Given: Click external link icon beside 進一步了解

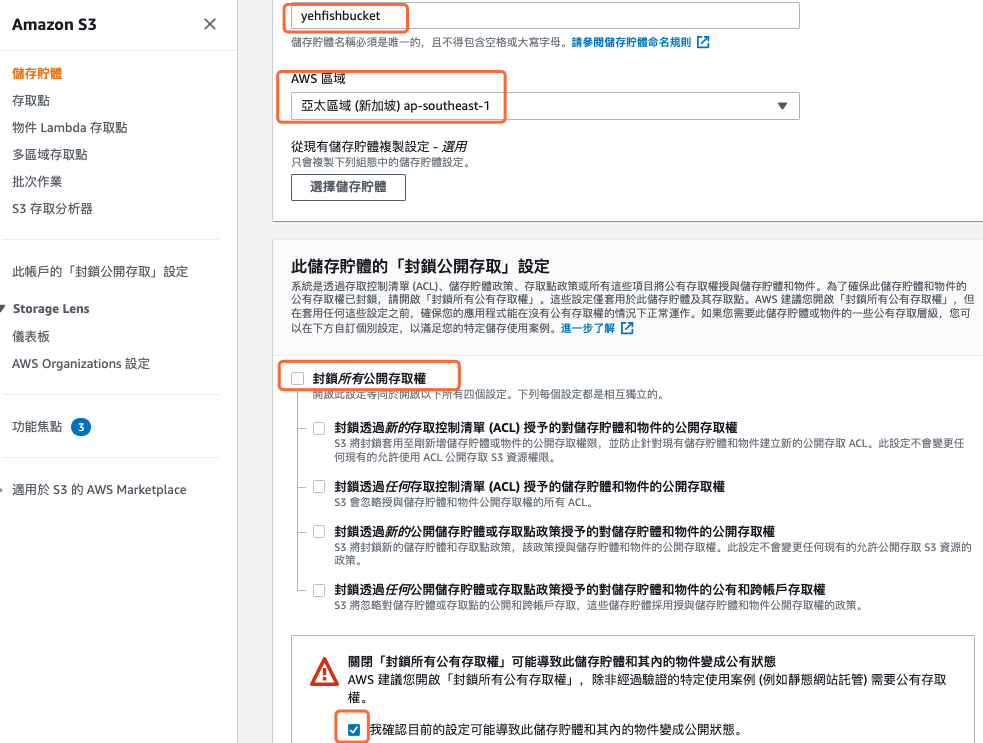Looking at the screenshot, I should point(627,328).
